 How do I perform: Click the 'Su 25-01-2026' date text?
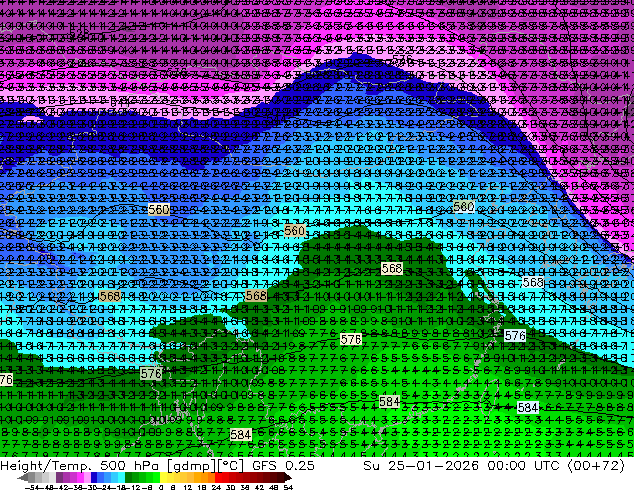(421, 465)
